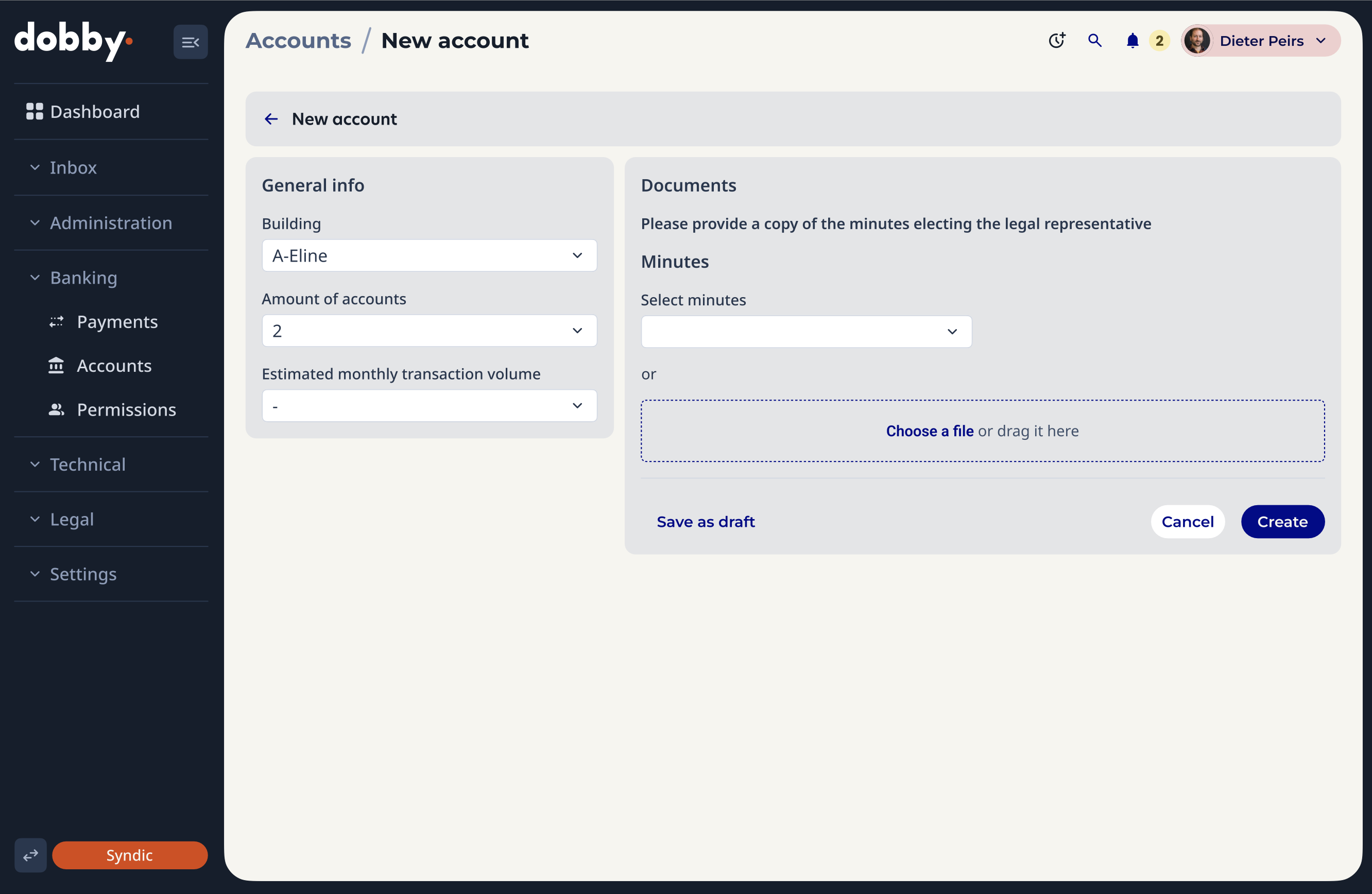Collapse the sidebar menu icon
Screen dimensions: 1372x894
click(190, 42)
